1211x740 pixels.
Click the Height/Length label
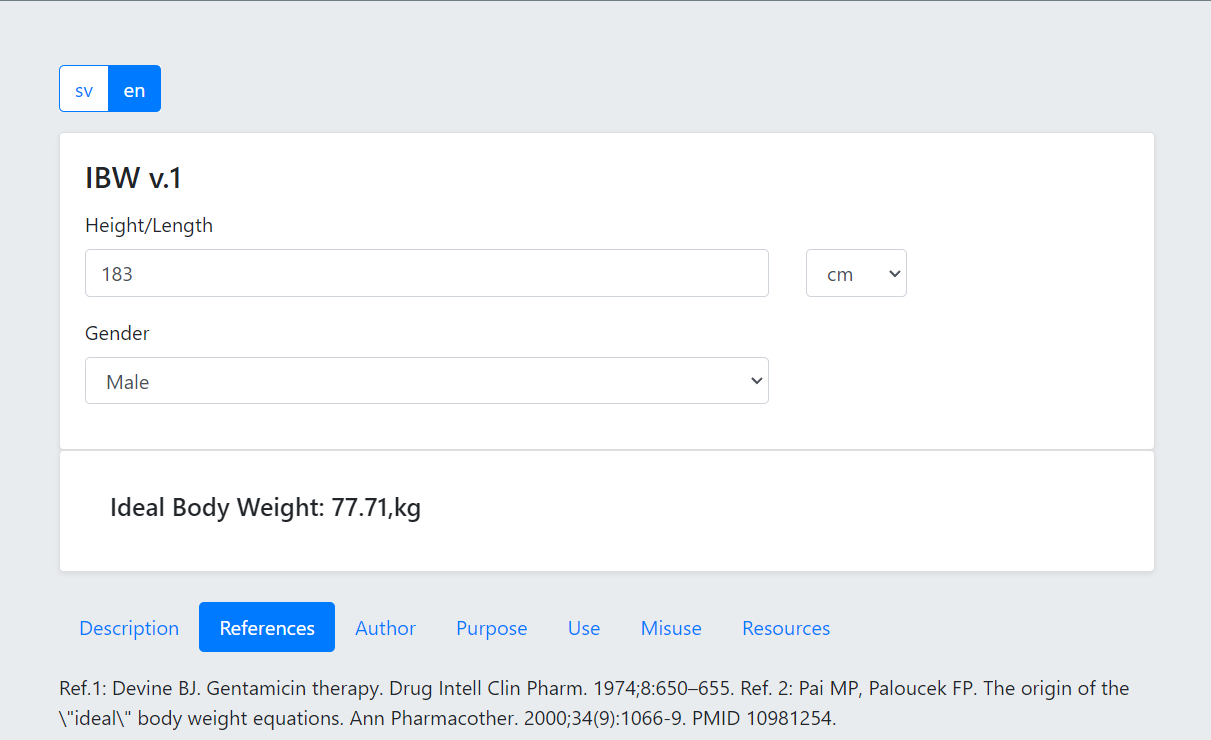[149, 226]
